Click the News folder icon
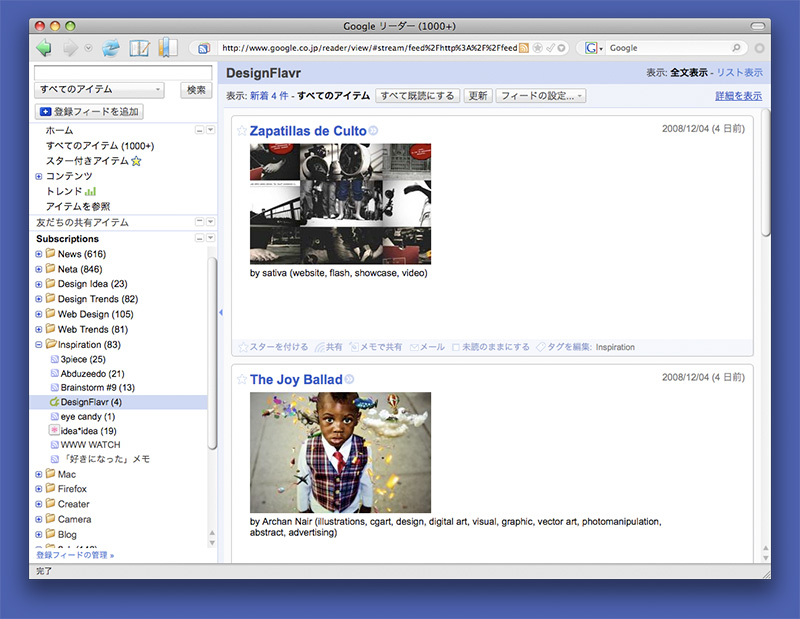 click(x=50, y=253)
